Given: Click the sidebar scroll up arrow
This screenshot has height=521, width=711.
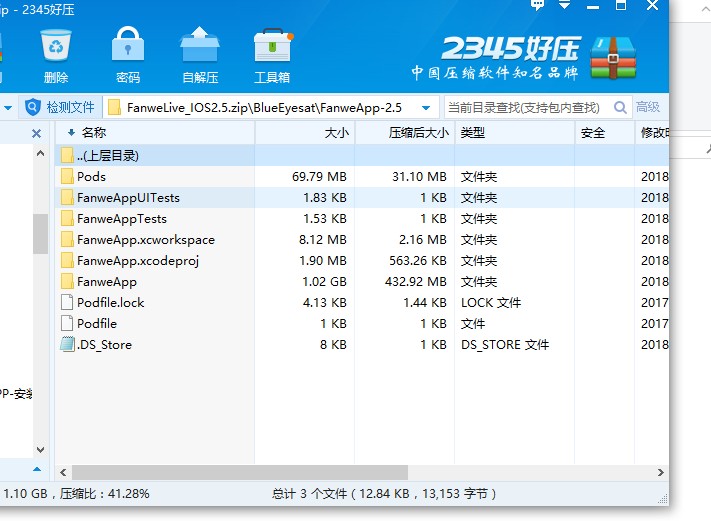Looking at the screenshot, I should click(x=40, y=153).
